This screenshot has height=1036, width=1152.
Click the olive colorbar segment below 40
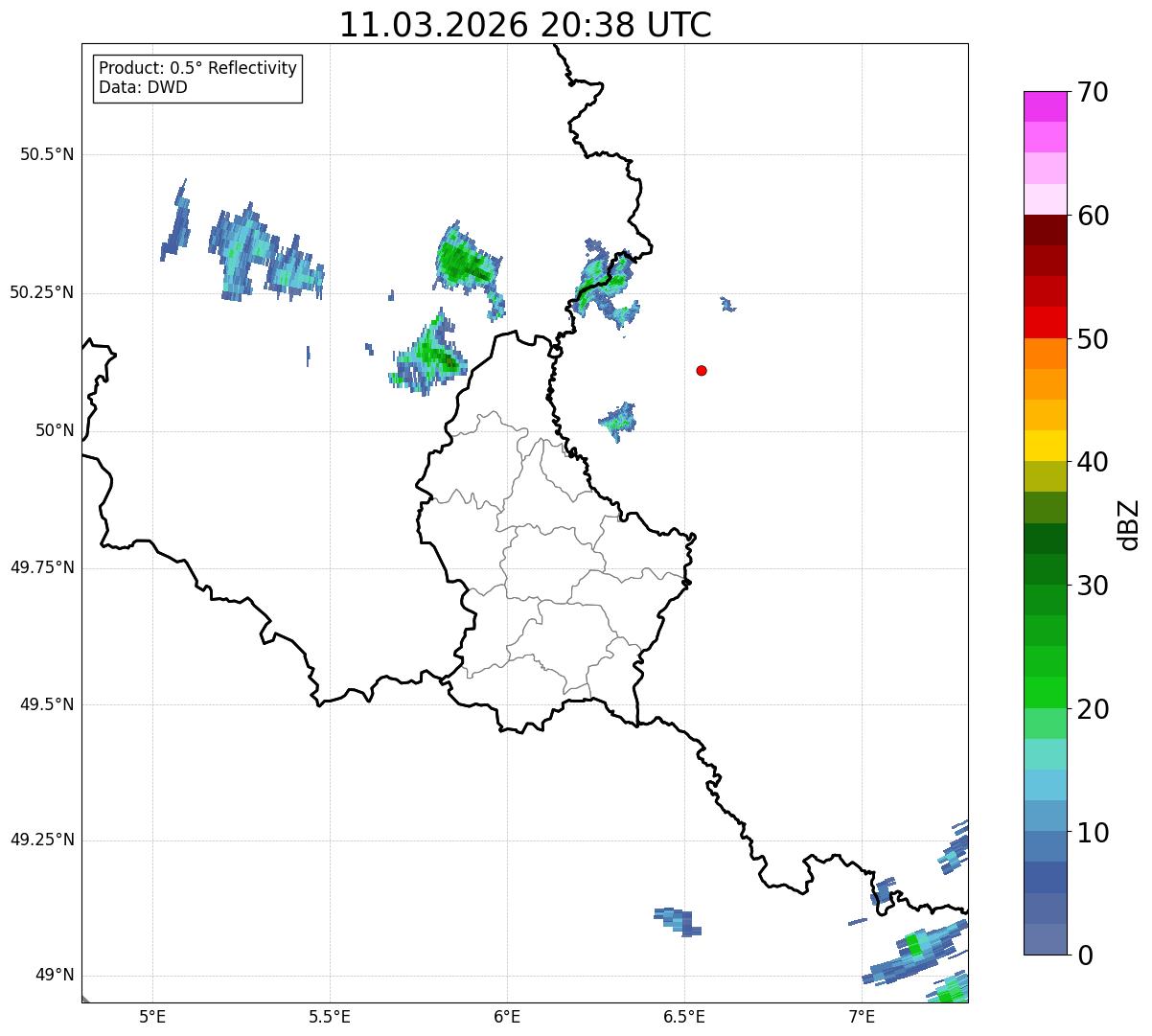1045,476
